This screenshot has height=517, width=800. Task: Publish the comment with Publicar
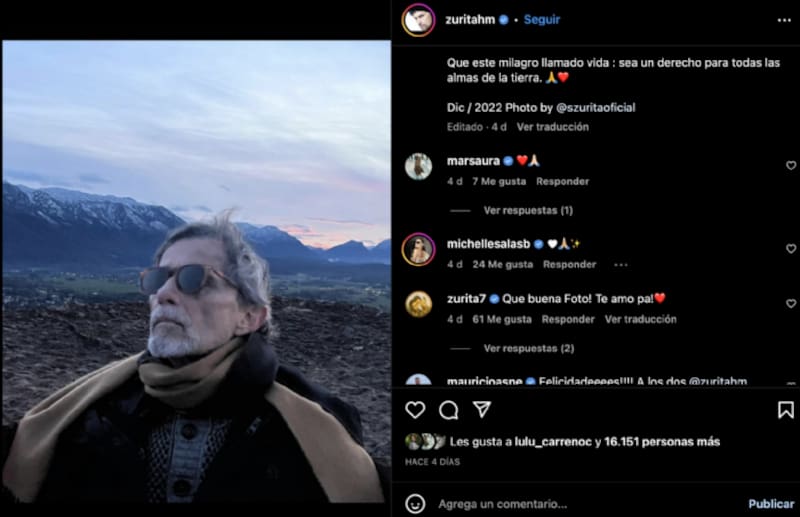point(771,503)
